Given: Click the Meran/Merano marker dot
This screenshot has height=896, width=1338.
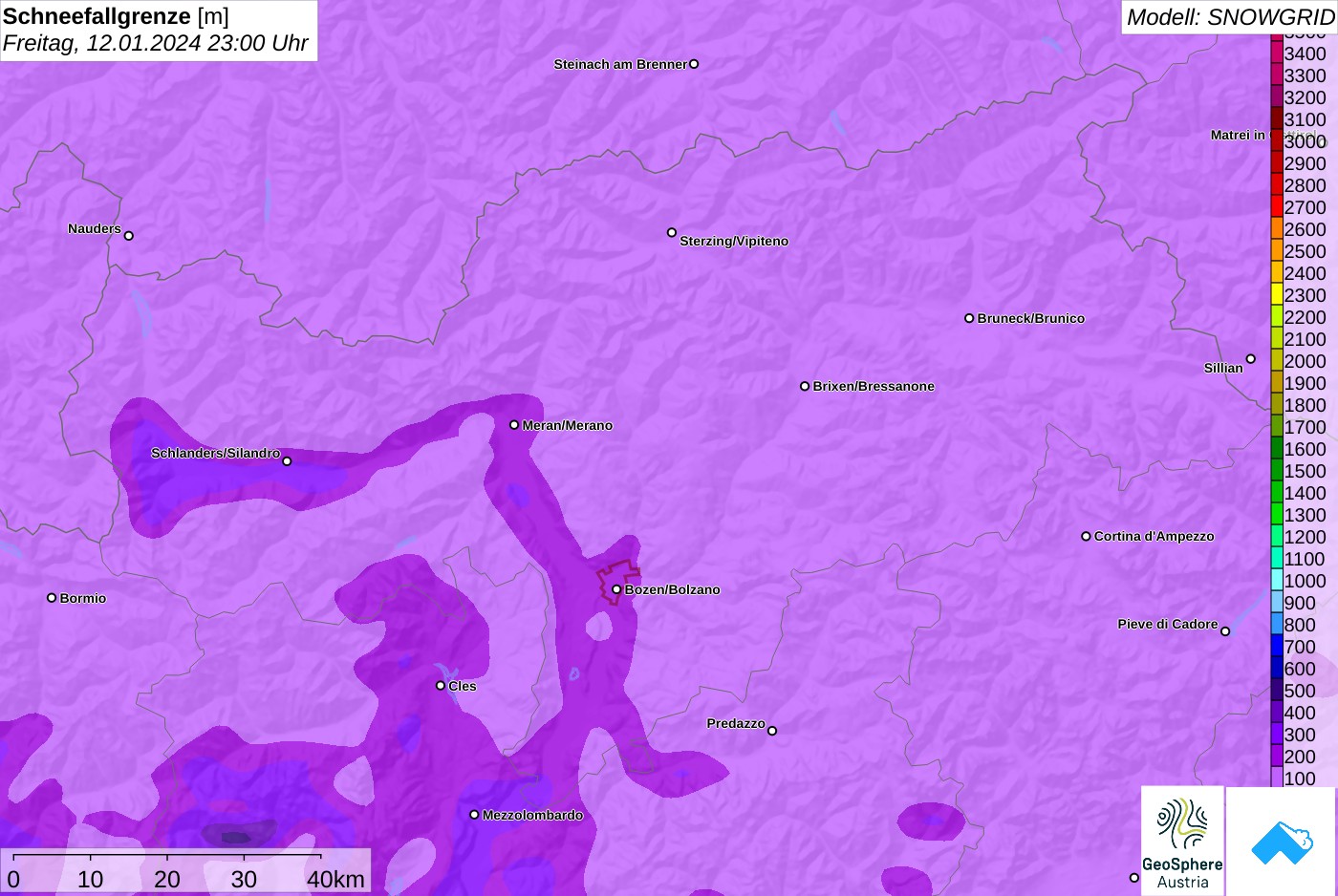Looking at the screenshot, I should pos(514,425).
